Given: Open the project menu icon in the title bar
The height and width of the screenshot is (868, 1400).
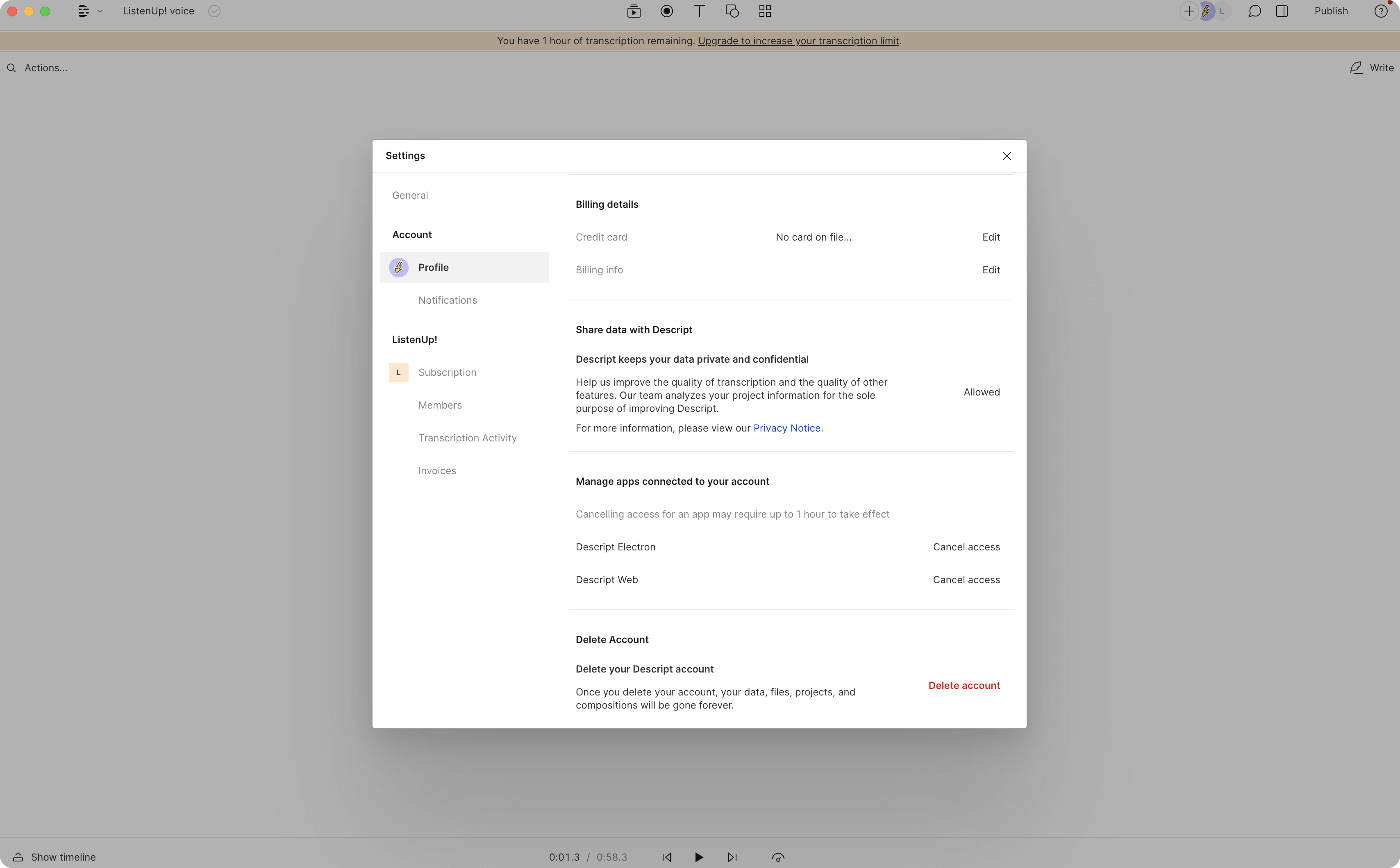Looking at the screenshot, I should tap(84, 11).
